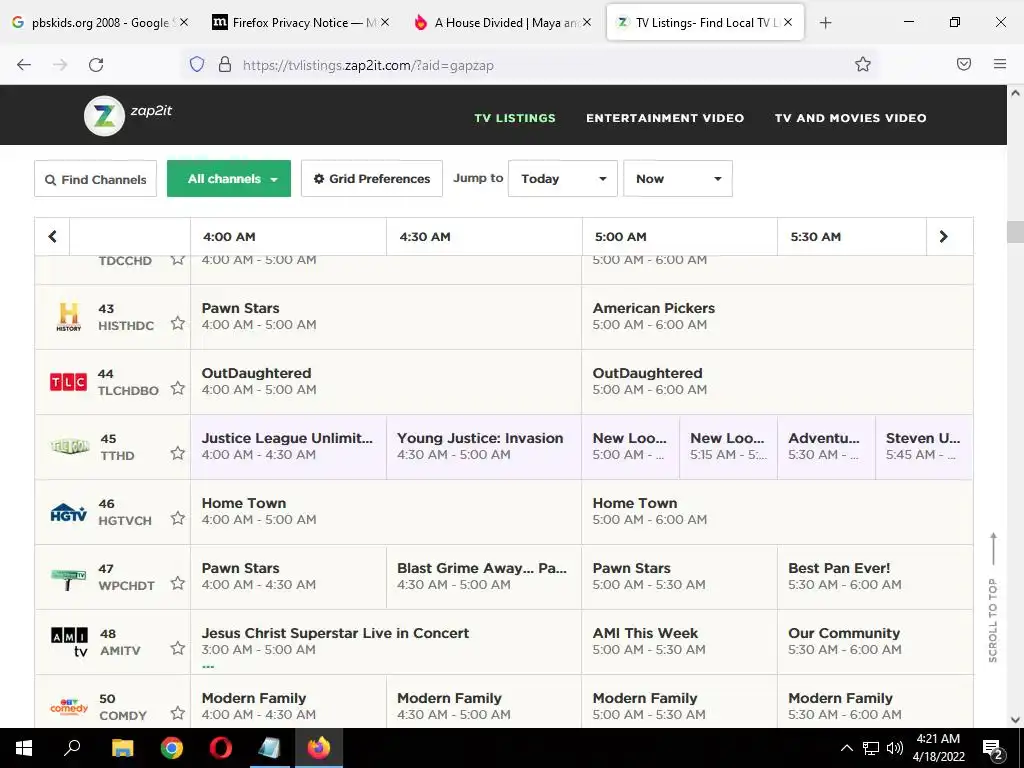Save page to Pocket
Screen dimensions: 1024x768
[964, 64]
